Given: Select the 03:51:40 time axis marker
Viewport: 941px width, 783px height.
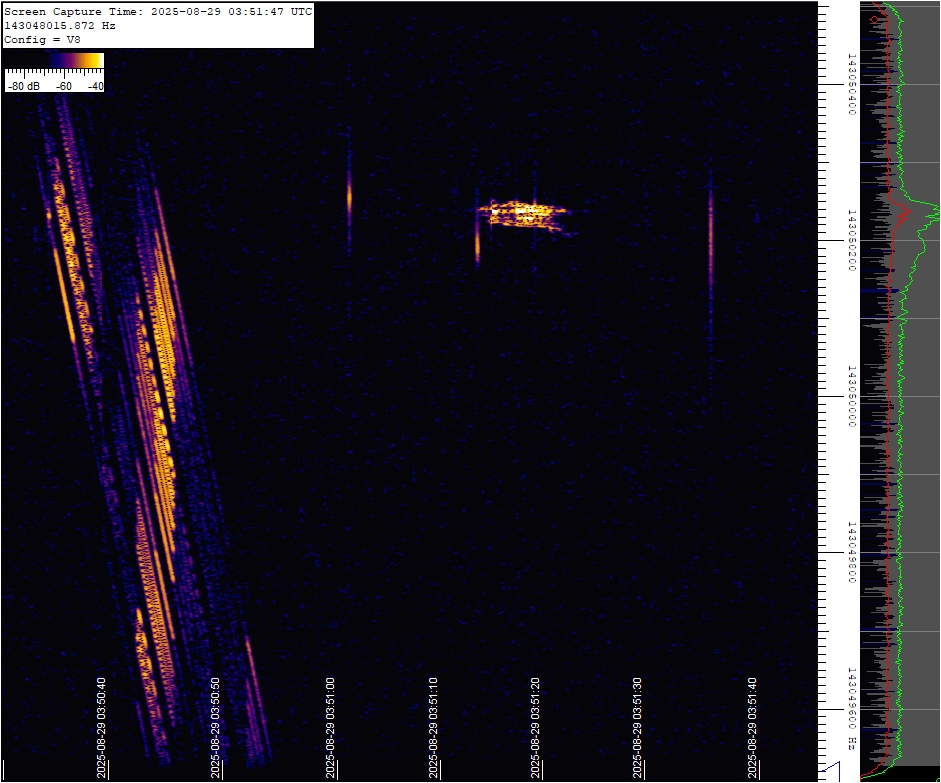Looking at the screenshot, I should 752,728.
